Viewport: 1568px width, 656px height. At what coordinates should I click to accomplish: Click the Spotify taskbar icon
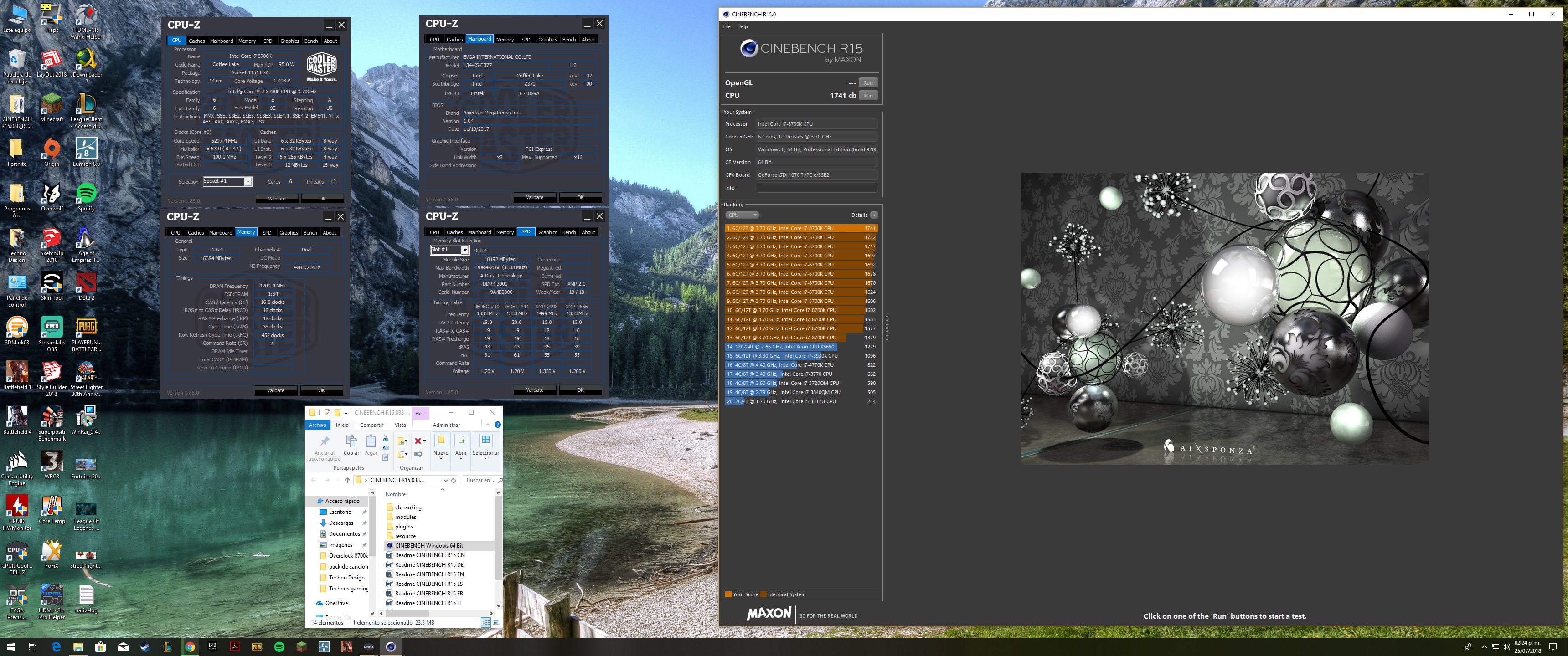[279, 647]
